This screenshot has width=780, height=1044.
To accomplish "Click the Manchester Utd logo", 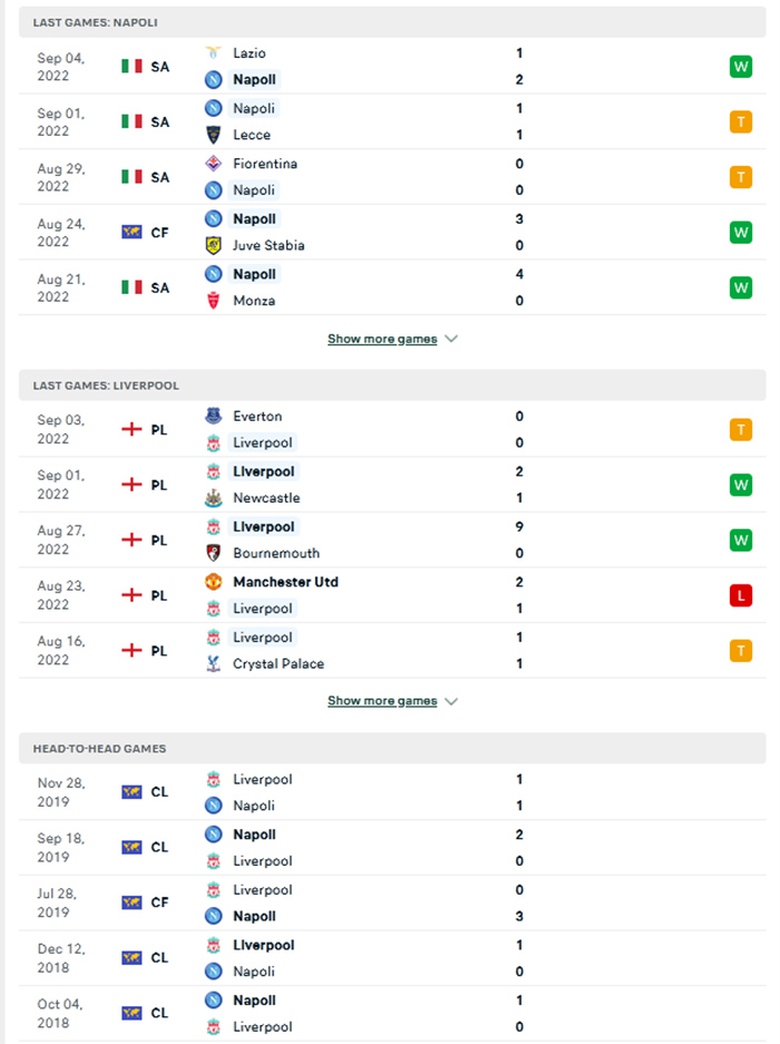I will 213,582.
